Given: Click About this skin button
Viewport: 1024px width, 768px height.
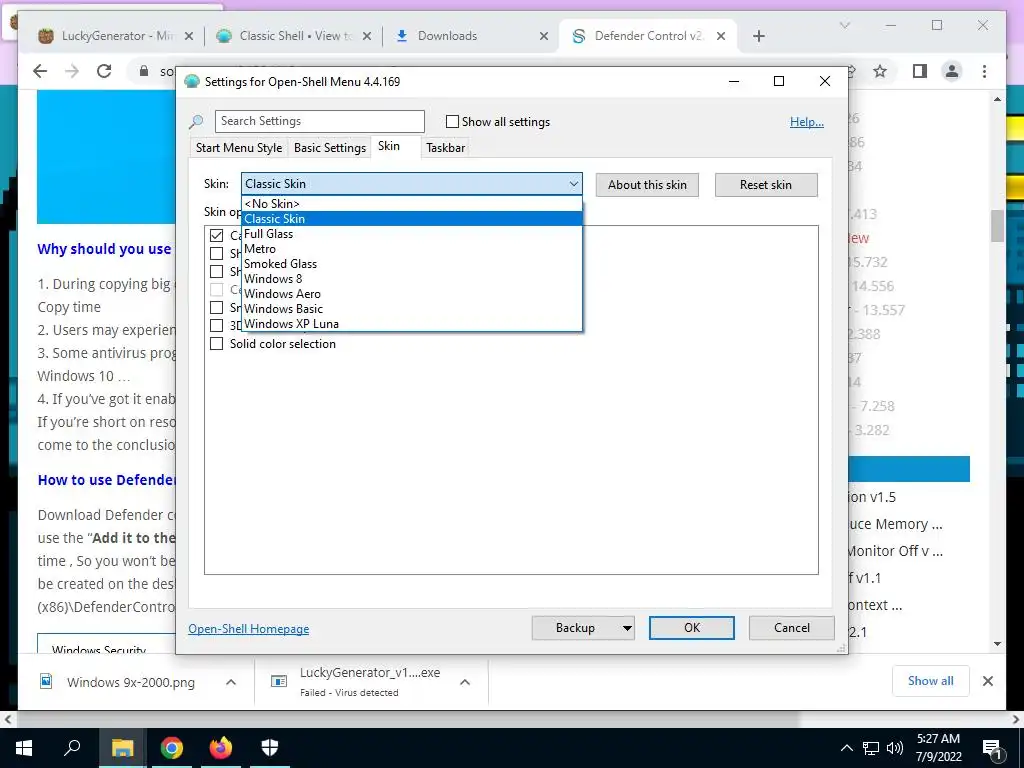Looking at the screenshot, I should [x=647, y=185].
